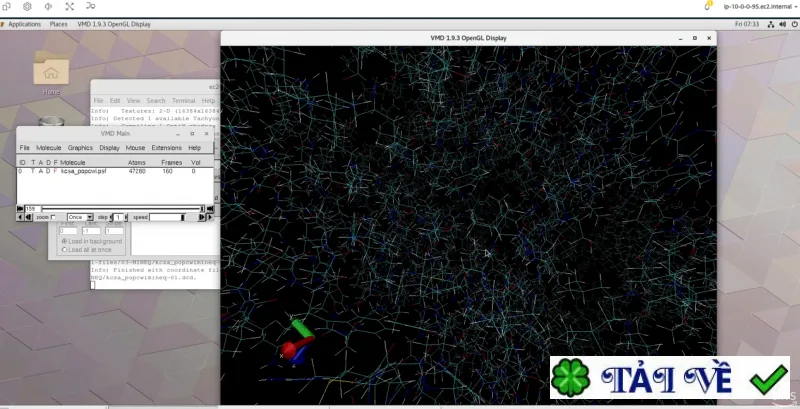800x409 pixels.
Task: Toggle the red F (fixed) flag of kcsa_popcwi.psf
Action: (55, 171)
